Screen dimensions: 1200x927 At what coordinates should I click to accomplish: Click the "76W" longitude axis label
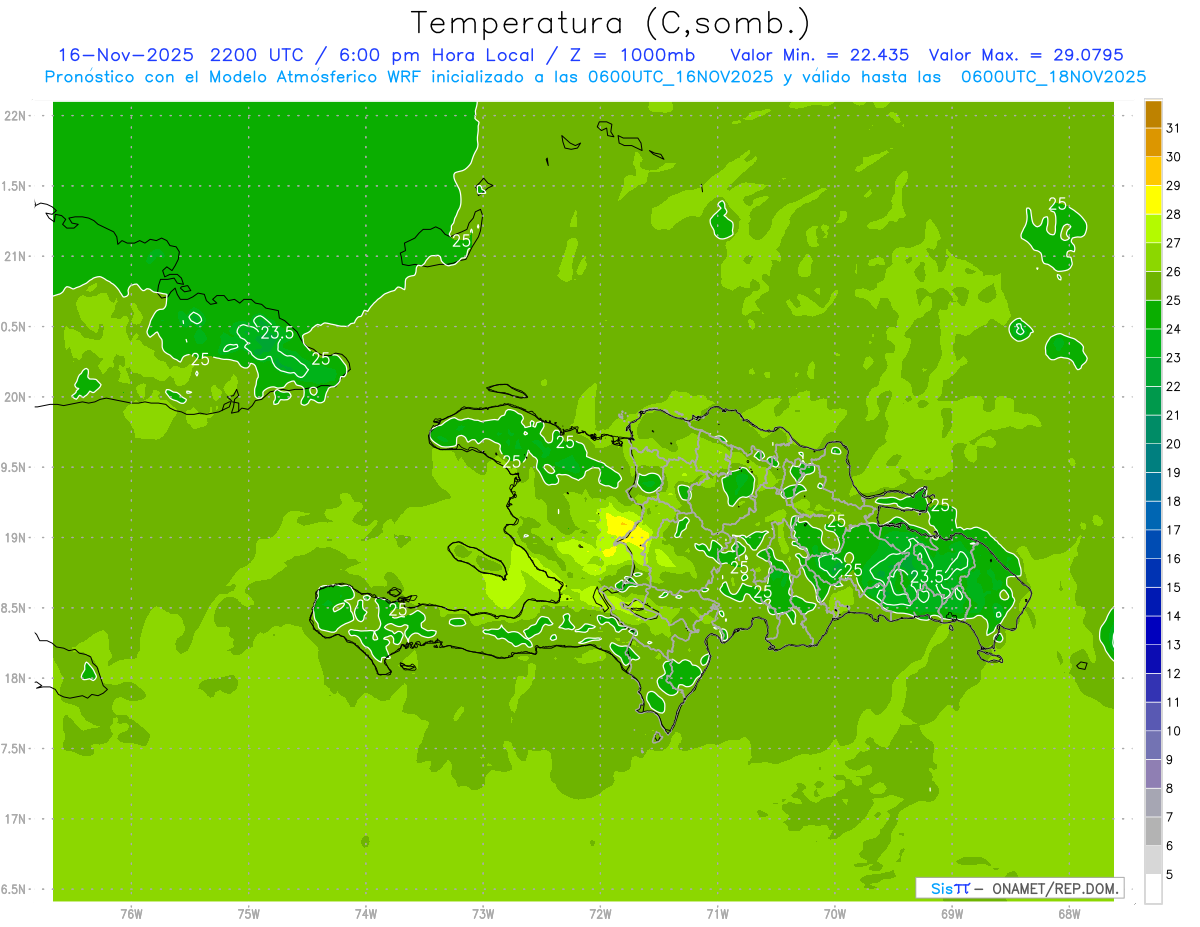pos(131,913)
